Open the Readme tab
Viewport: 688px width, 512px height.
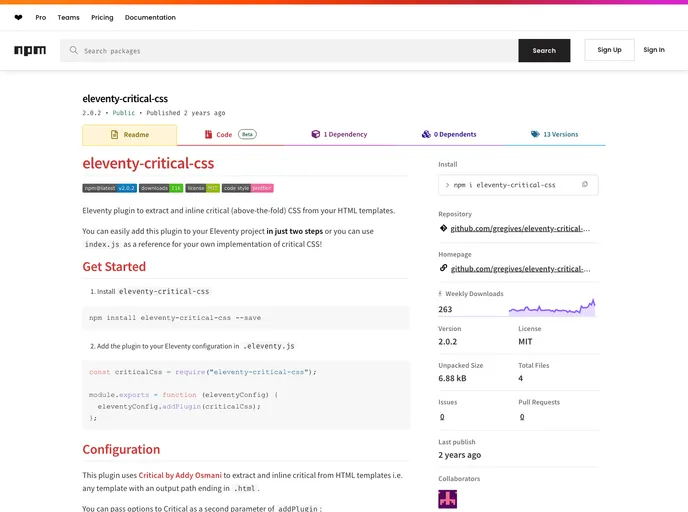pyautogui.click(x=129, y=135)
